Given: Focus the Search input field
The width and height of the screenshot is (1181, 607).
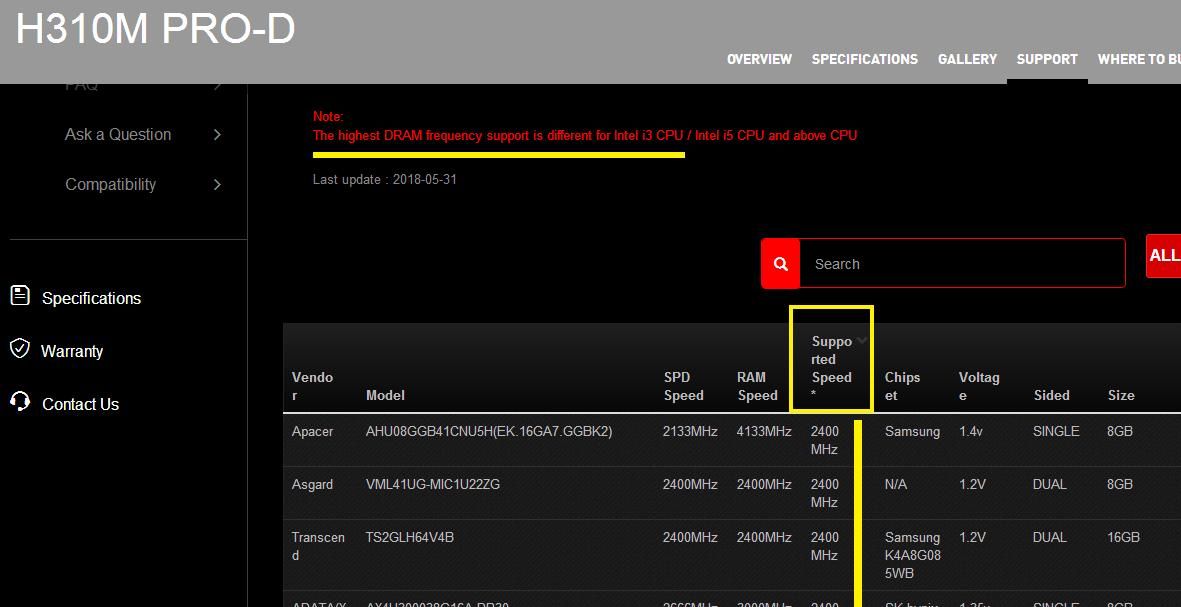Looking at the screenshot, I should pyautogui.click(x=962, y=264).
